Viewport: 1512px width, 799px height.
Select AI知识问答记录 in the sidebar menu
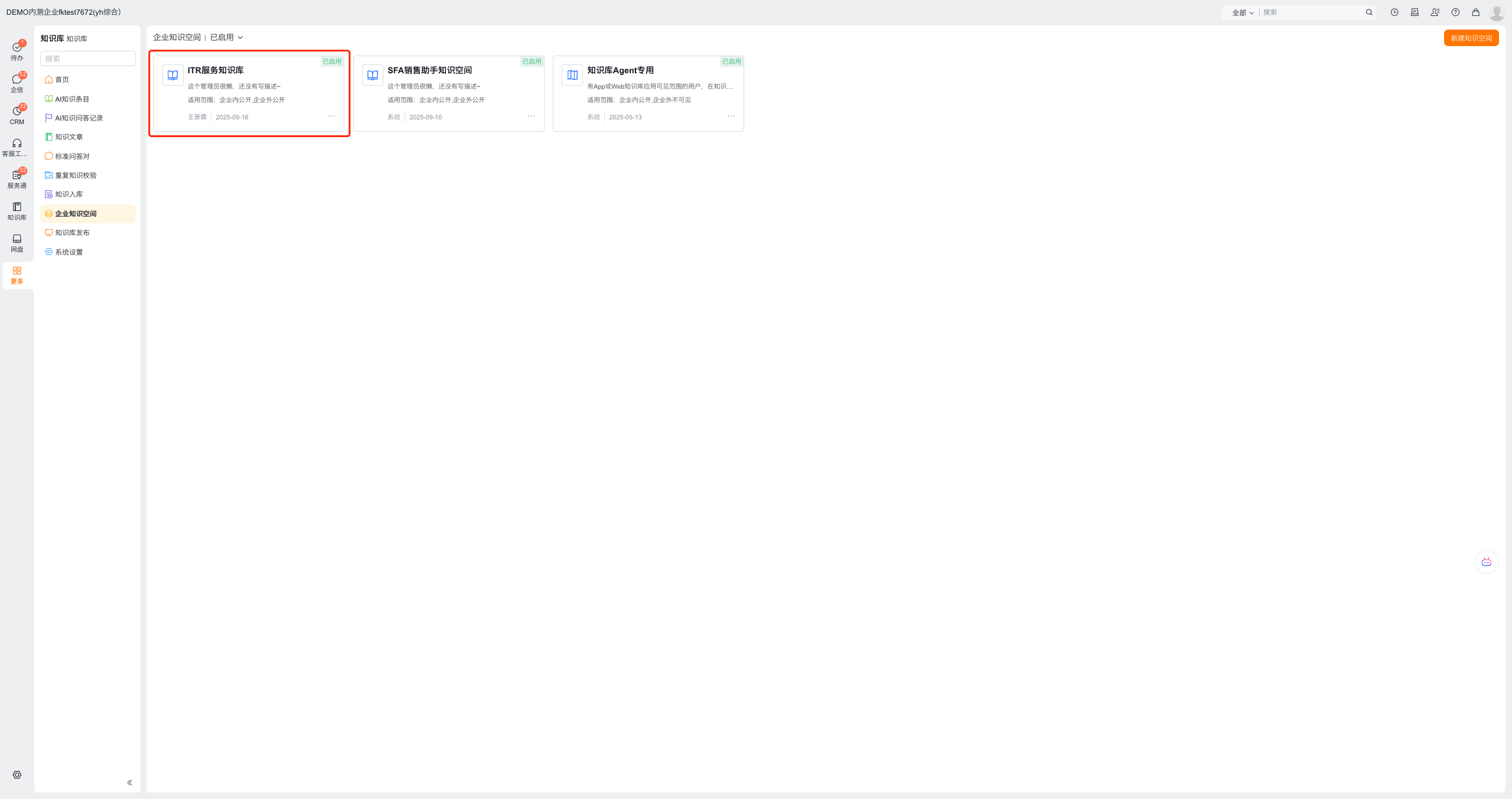tap(79, 118)
